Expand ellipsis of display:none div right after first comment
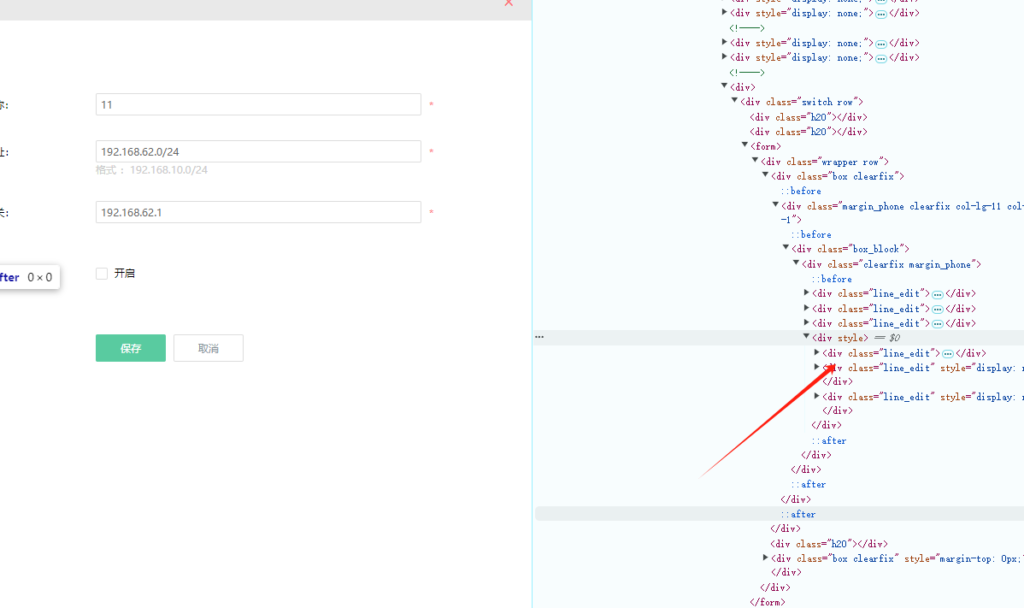Viewport: 1024px width, 608px height. (x=881, y=44)
